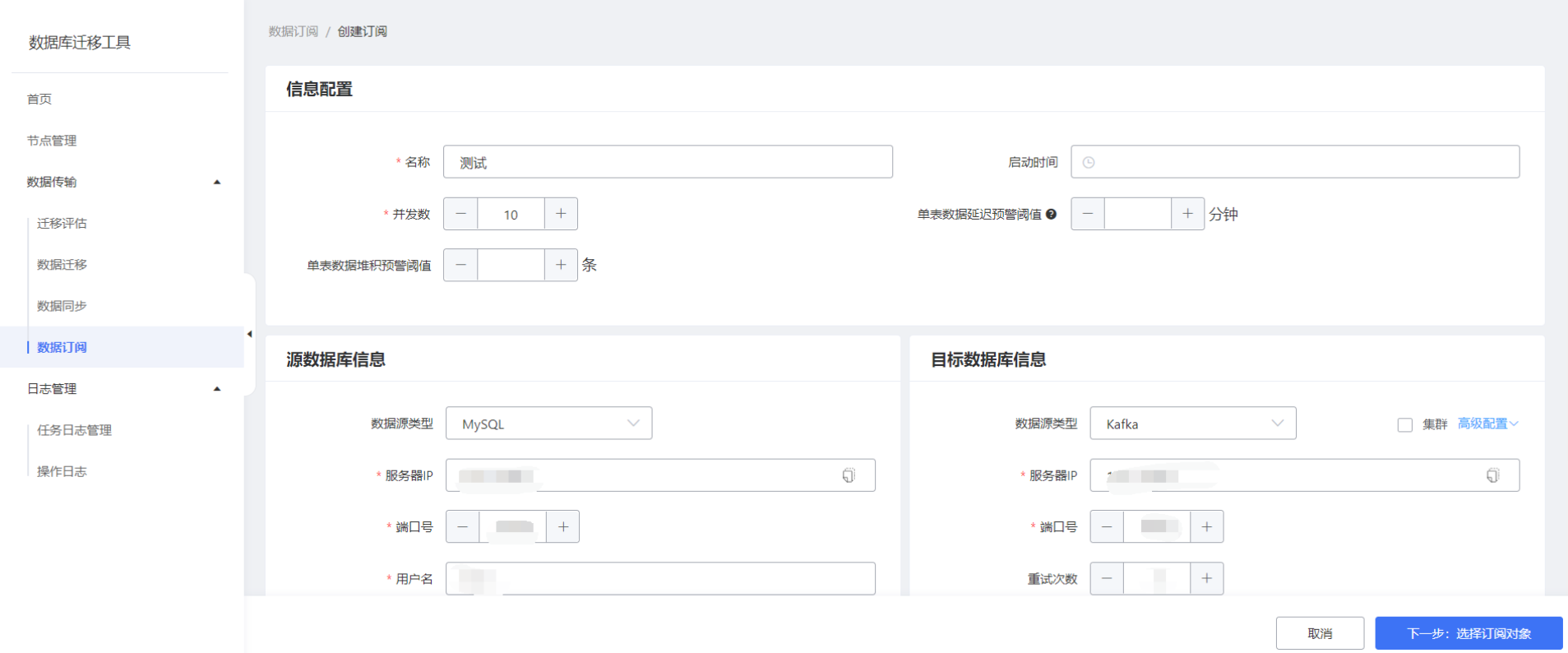Open the Kafka 数据源类型 dropdown
Viewport: 1568px width, 653px height.
tap(1193, 424)
